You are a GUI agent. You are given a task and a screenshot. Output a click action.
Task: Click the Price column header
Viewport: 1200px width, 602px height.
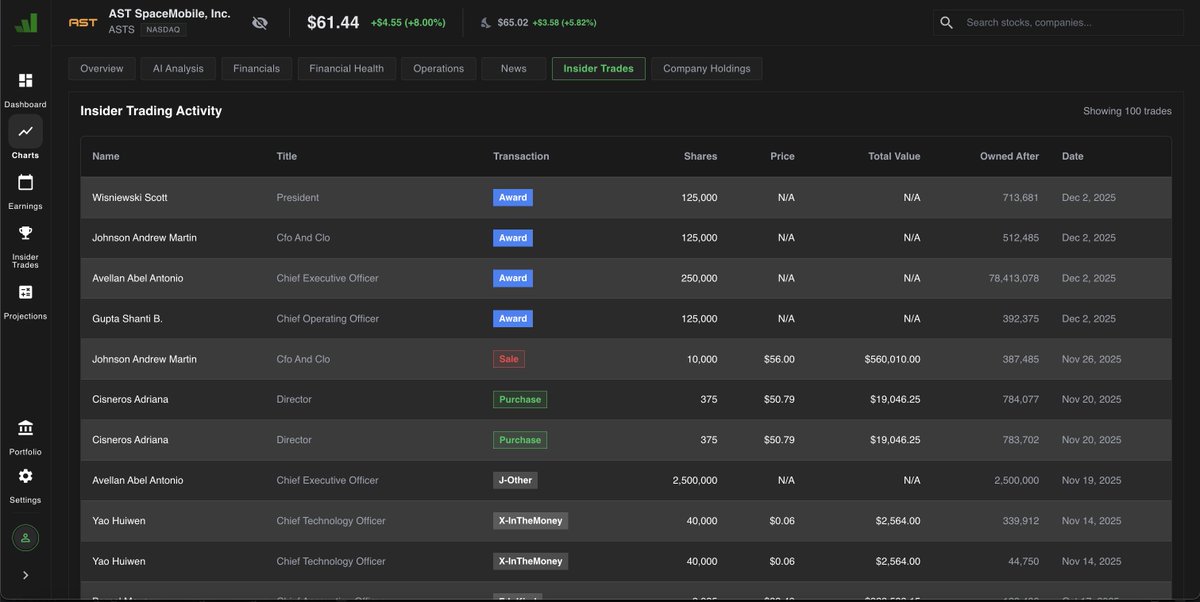(x=782, y=156)
